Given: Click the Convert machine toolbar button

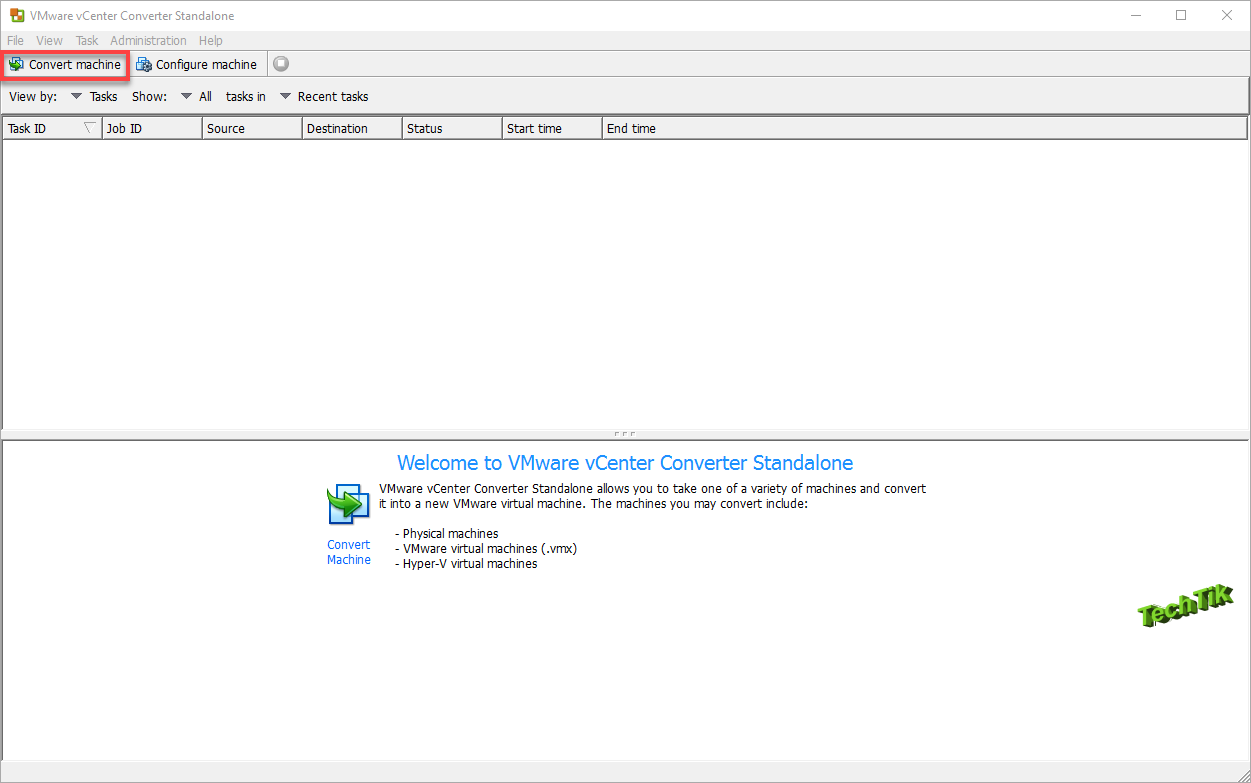Looking at the screenshot, I should pyautogui.click(x=65, y=65).
